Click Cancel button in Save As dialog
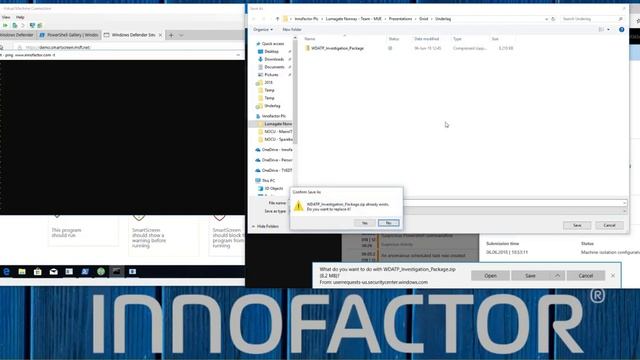The image size is (640, 360). tap(609, 225)
